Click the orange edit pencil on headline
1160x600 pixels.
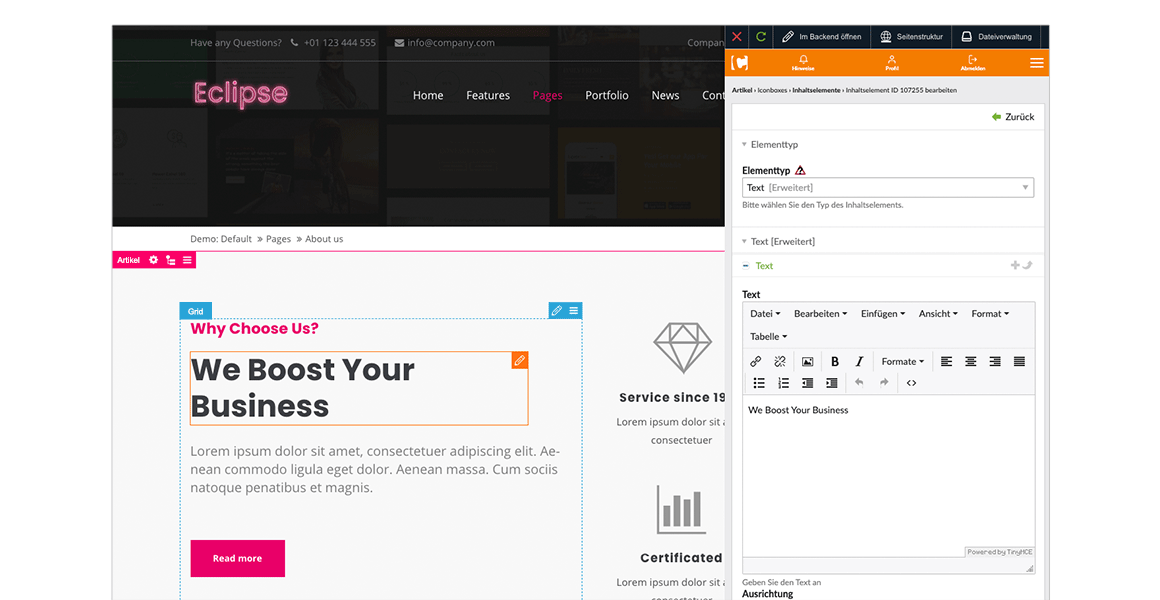pos(519,360)
